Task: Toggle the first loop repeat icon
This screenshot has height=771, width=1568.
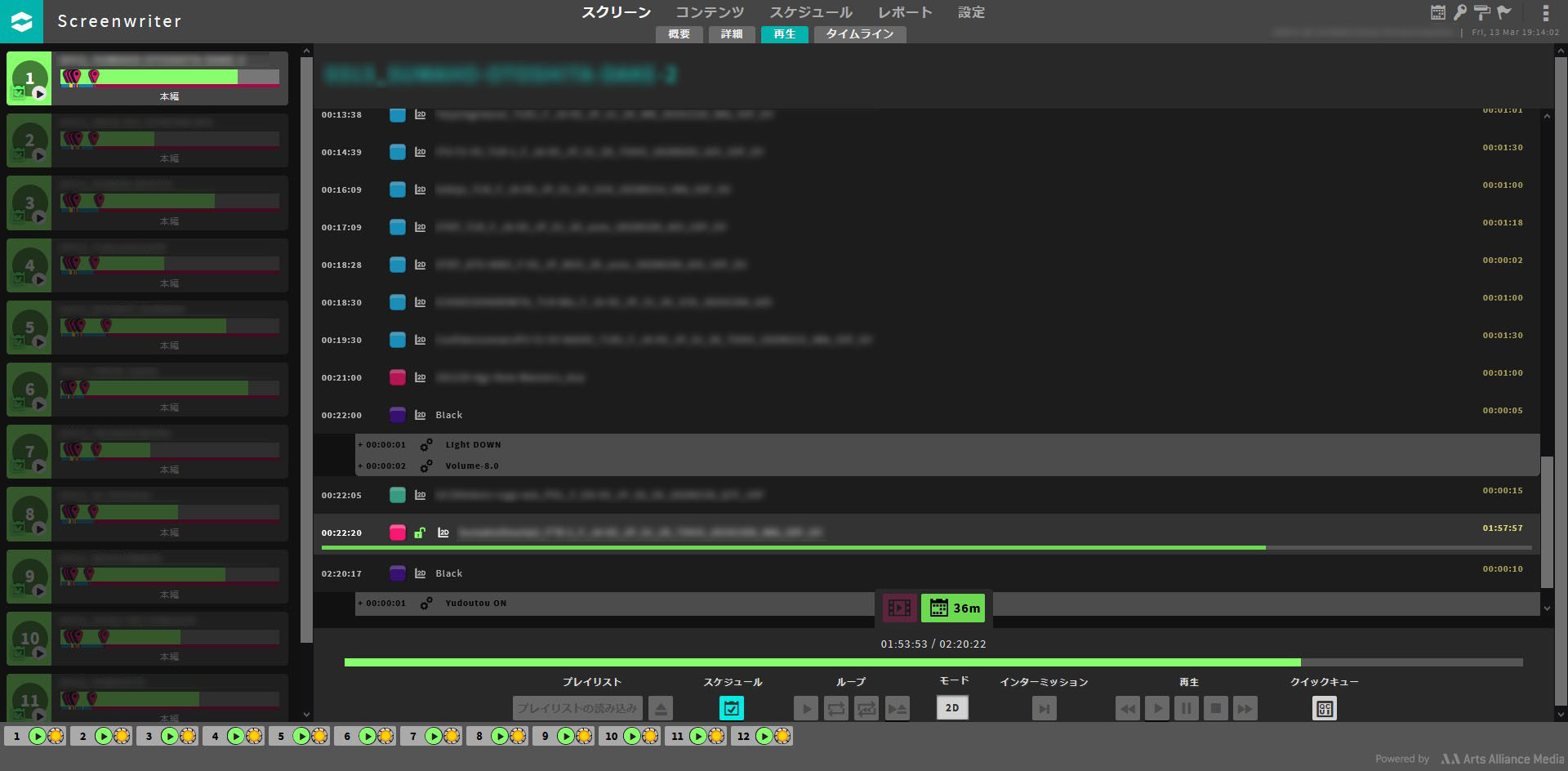Action: 836,708
